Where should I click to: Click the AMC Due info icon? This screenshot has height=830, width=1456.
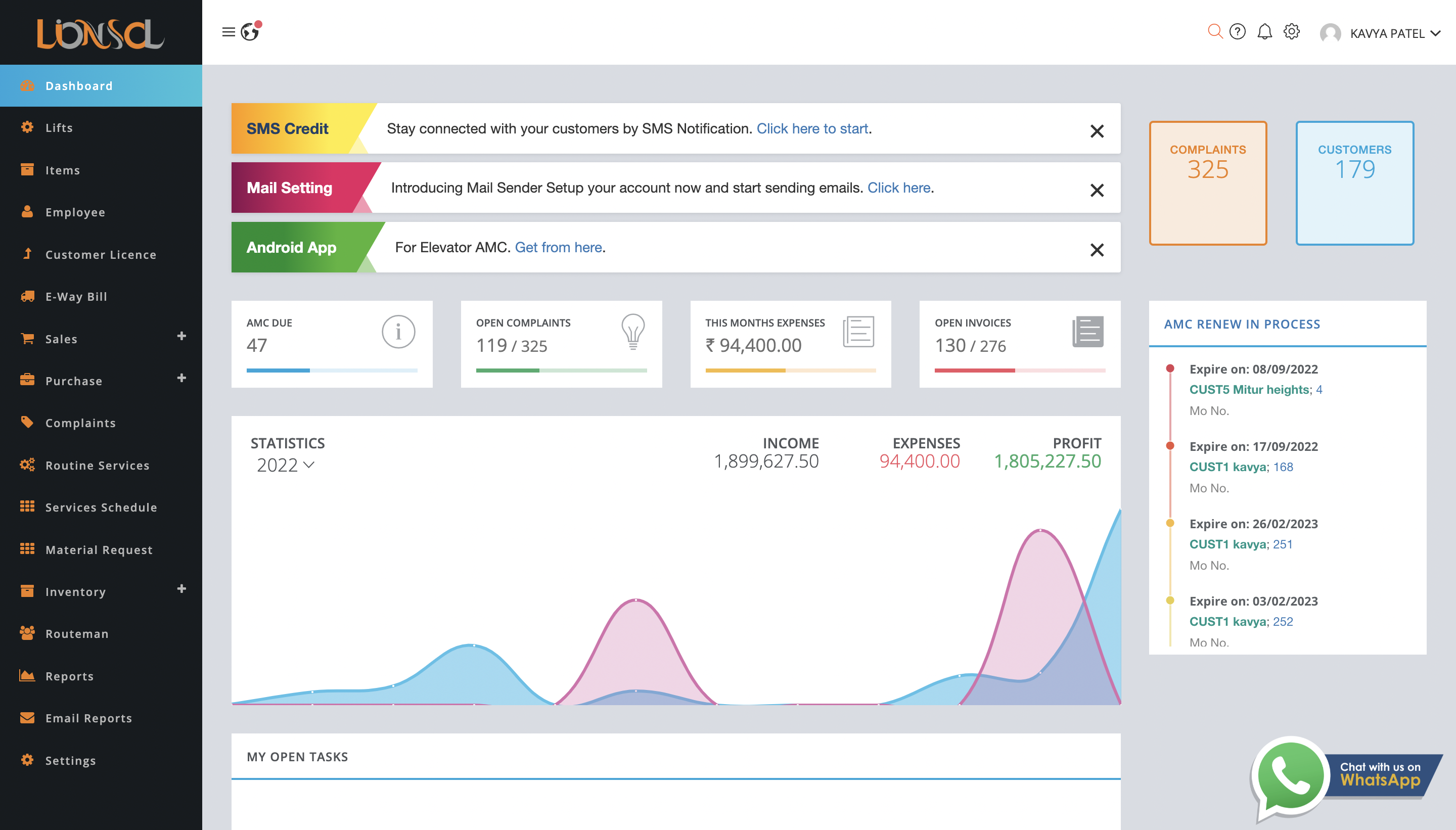[x=398, y=332]
